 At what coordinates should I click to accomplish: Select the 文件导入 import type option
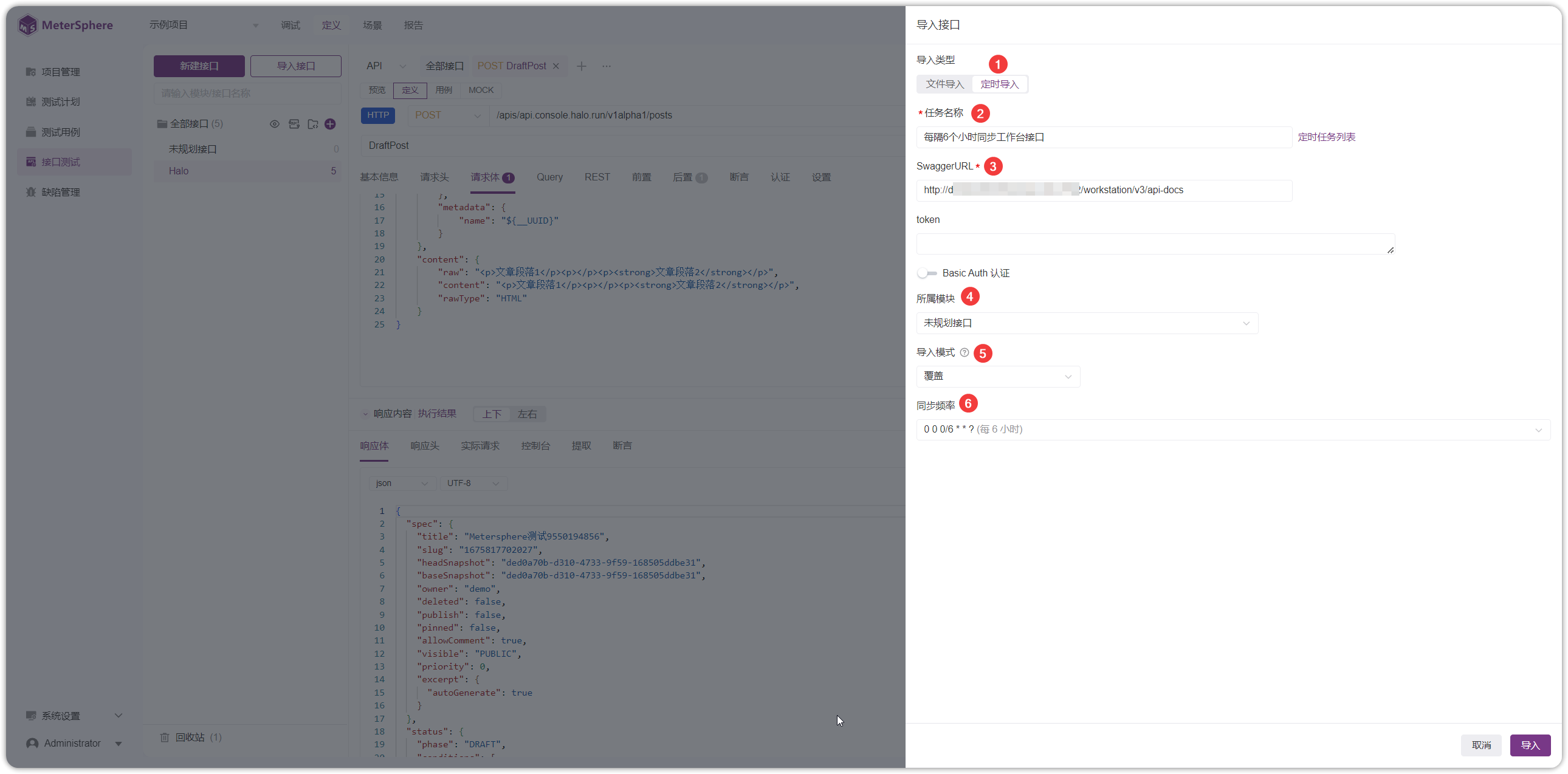point(944,84)
